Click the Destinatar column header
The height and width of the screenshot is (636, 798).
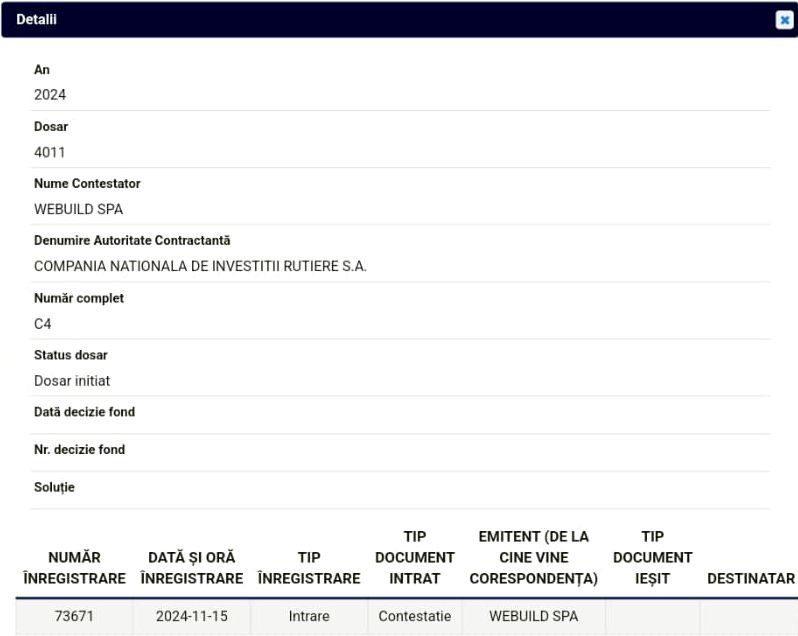(750, 578)
